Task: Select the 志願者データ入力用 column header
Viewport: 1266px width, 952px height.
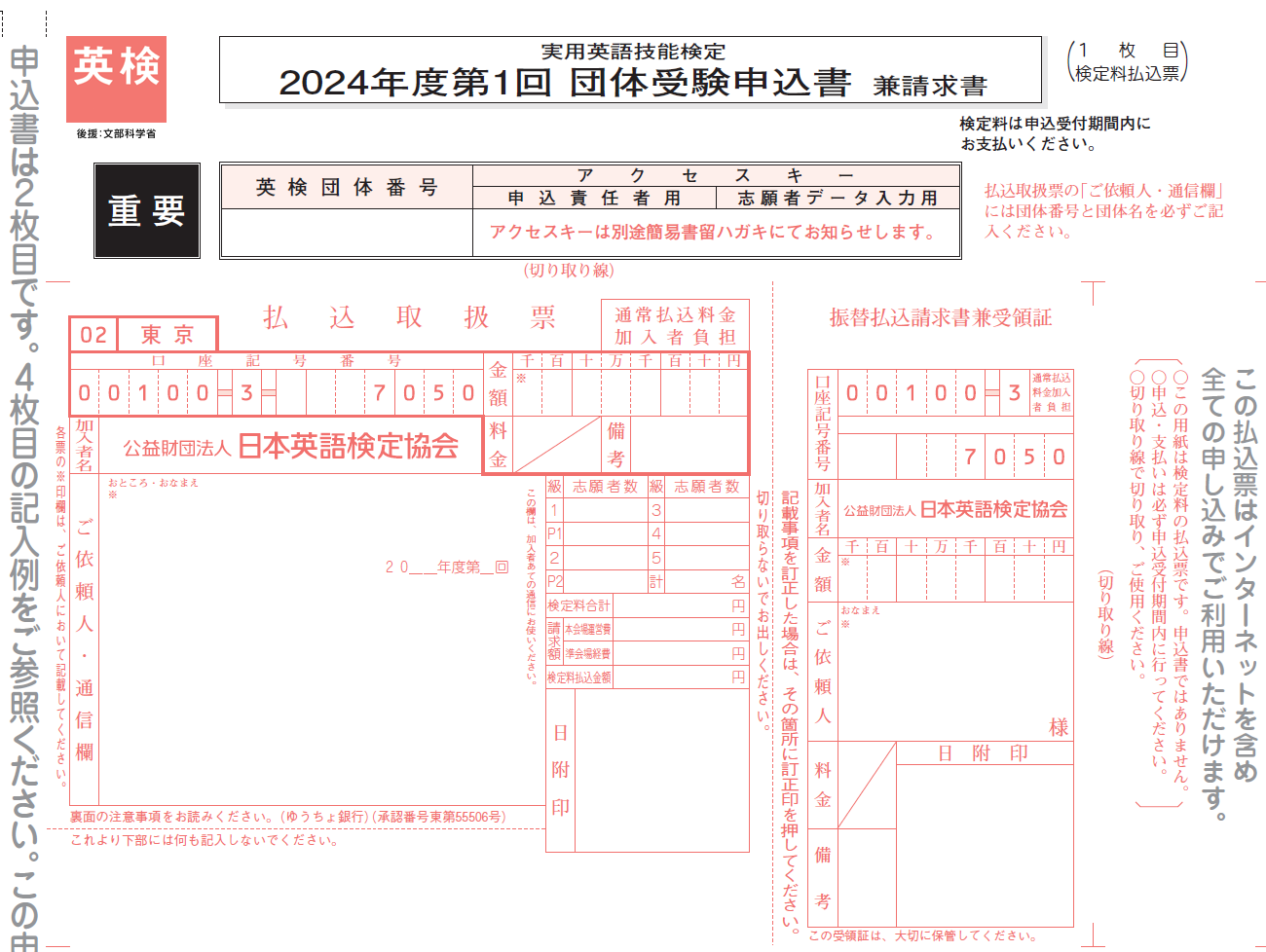Action: coord(838,198)
